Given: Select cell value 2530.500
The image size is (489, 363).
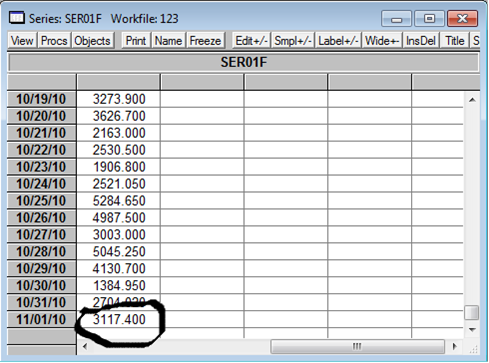Looking at the screenshot, I should [119, 150].
